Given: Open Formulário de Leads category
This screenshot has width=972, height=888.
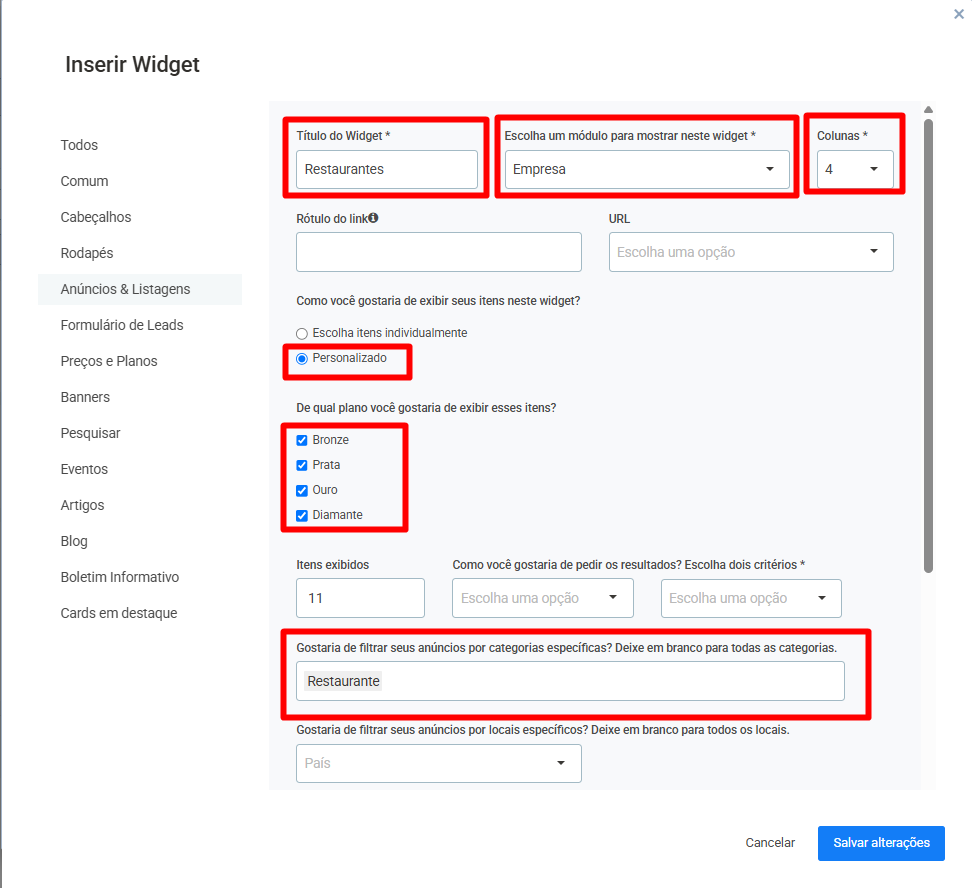Looking at the screenshot, I should pyautogui.click(x=122, y=325).
